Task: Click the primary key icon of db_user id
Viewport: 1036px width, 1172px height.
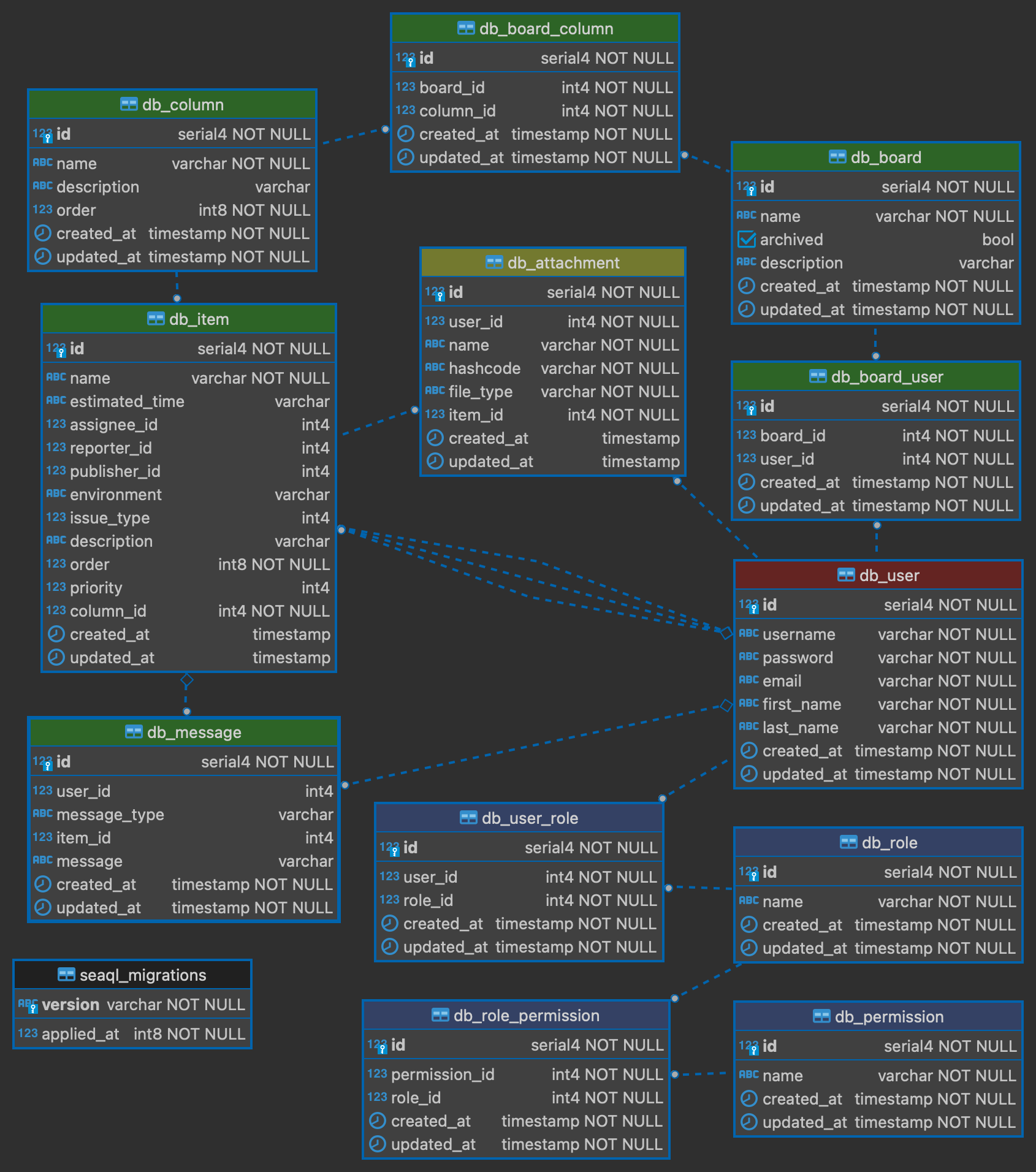Action: pos(749,606)
